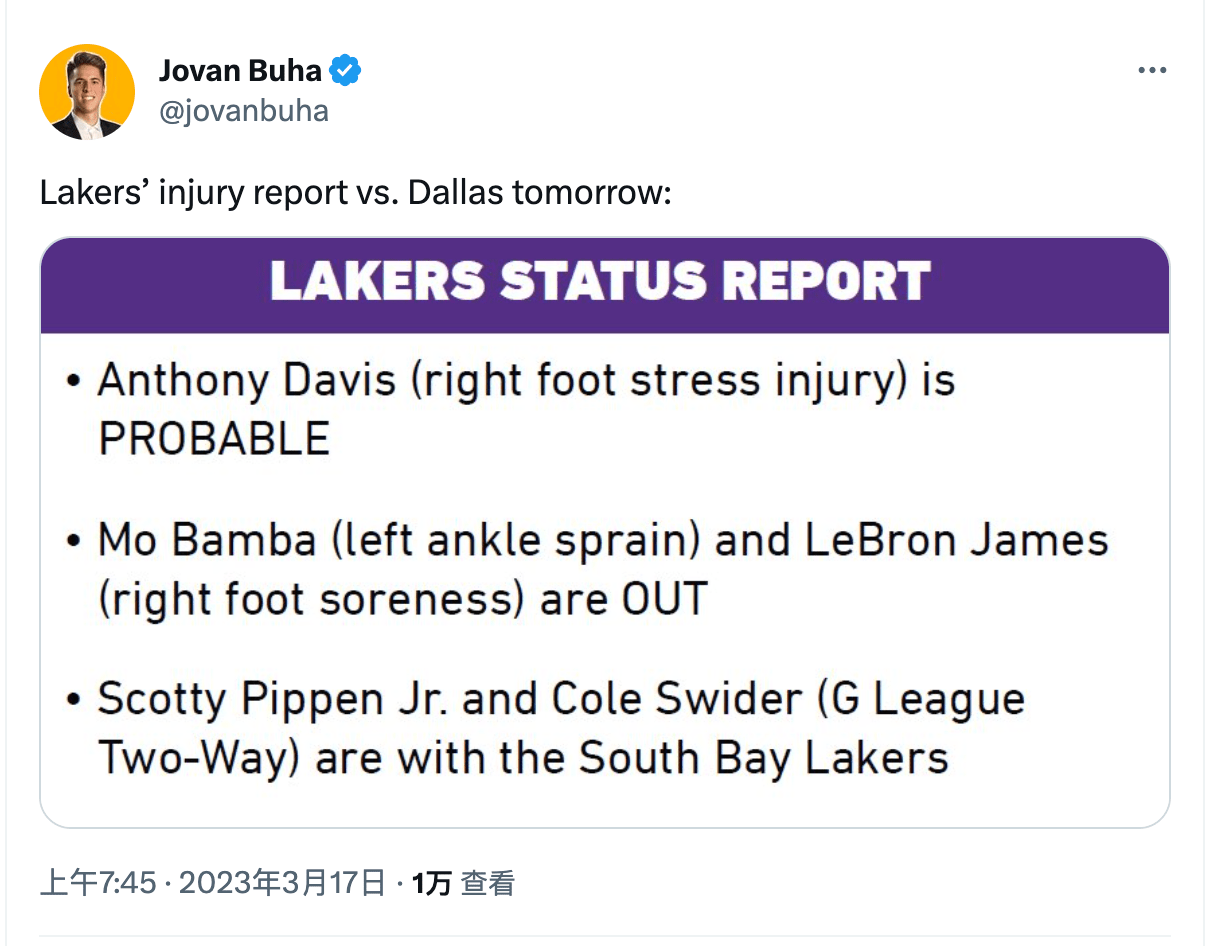Viewport: 1216px width, 946px height.
Task: Click the purple LAKERS STATUS REPORT banner
Action: pos(605,285)
